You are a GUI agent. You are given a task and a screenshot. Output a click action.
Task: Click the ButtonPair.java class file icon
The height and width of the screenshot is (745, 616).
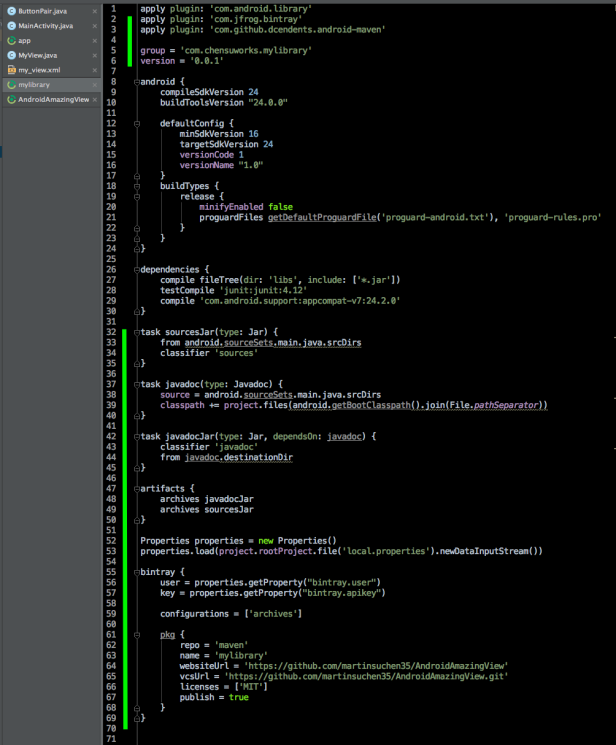tap(11, 11)
